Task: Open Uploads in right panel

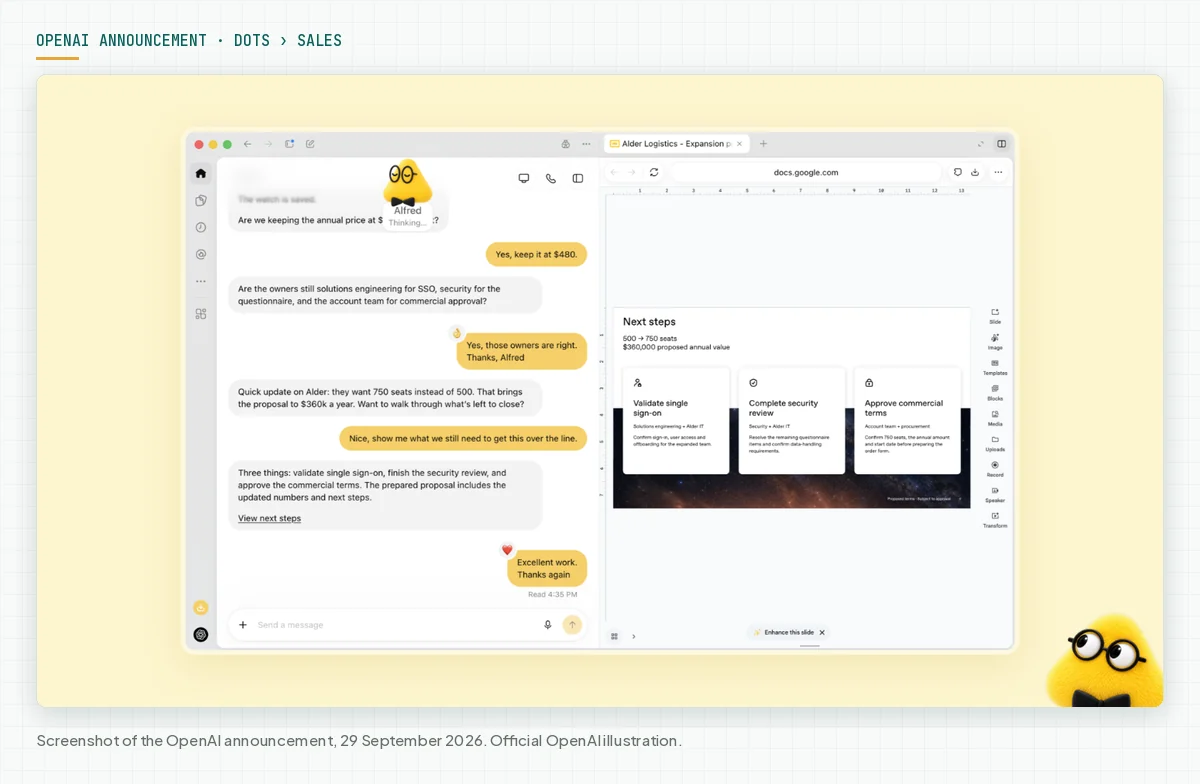Action: [x=995, y=443]
